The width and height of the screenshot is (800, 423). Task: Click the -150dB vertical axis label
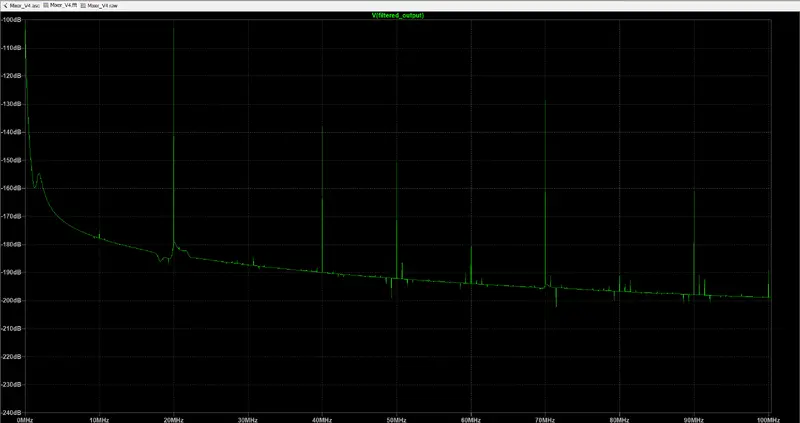11,160
